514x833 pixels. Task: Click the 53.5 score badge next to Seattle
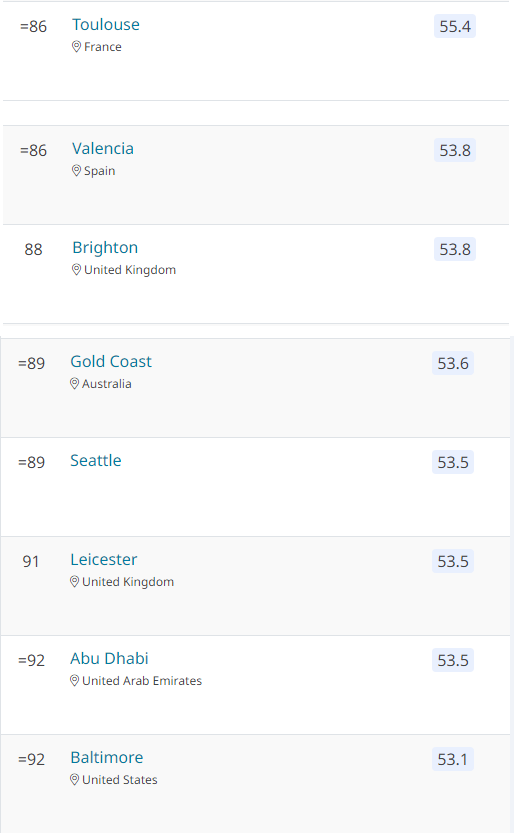(x=453, y=462)
